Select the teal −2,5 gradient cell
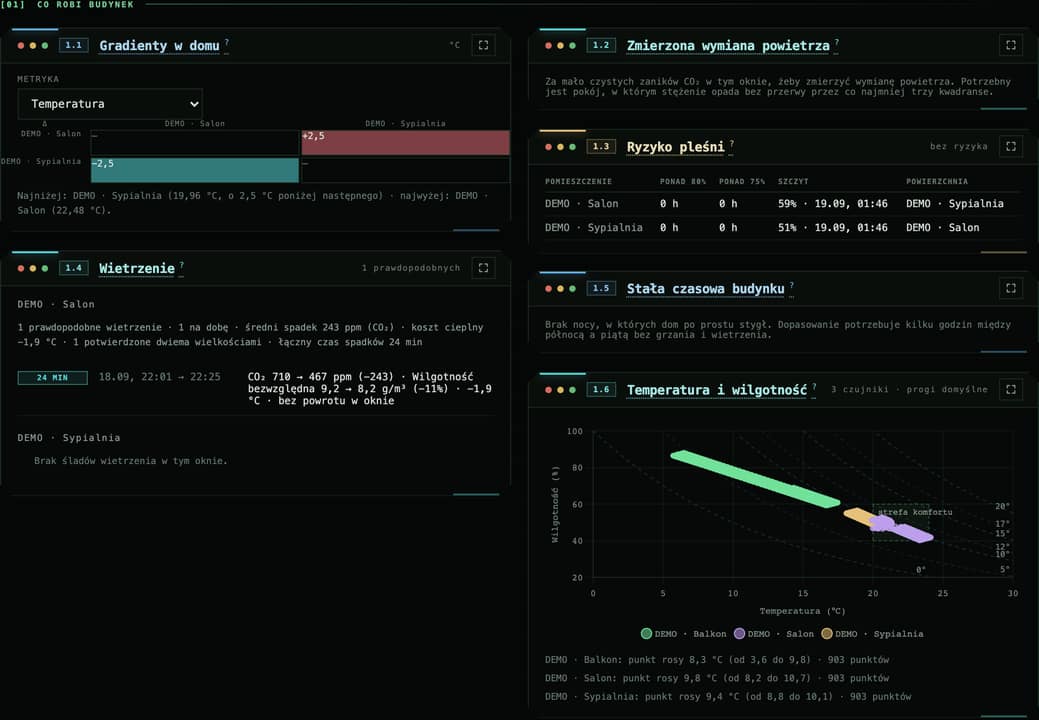 pyautogui.click(x=195, y=170)
